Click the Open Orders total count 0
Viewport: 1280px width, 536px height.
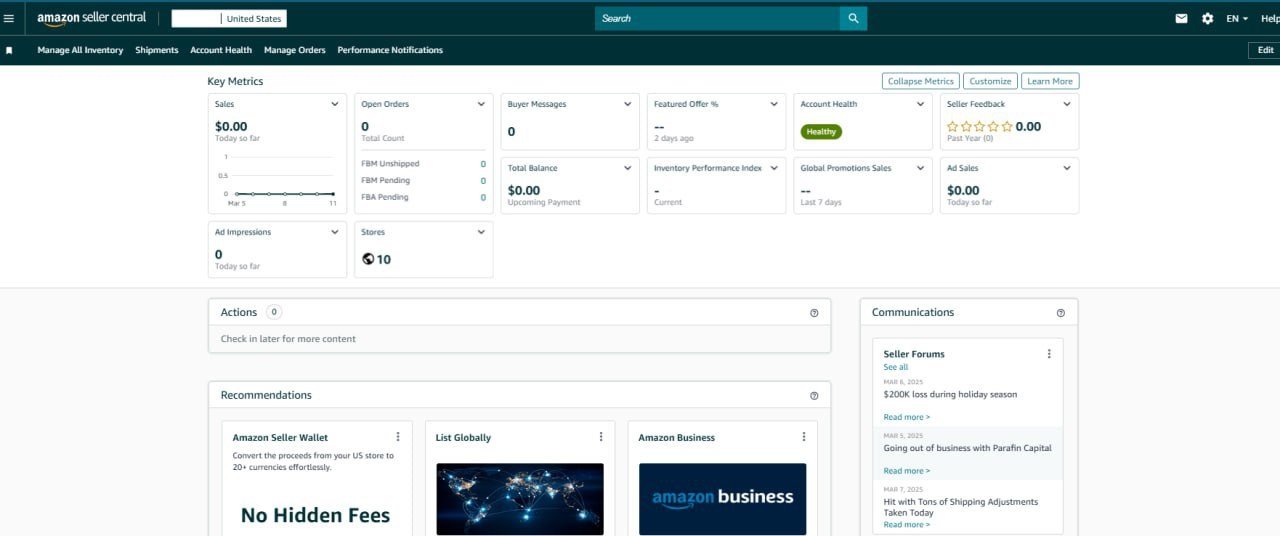pyautogui.click(x=365, y=126)
